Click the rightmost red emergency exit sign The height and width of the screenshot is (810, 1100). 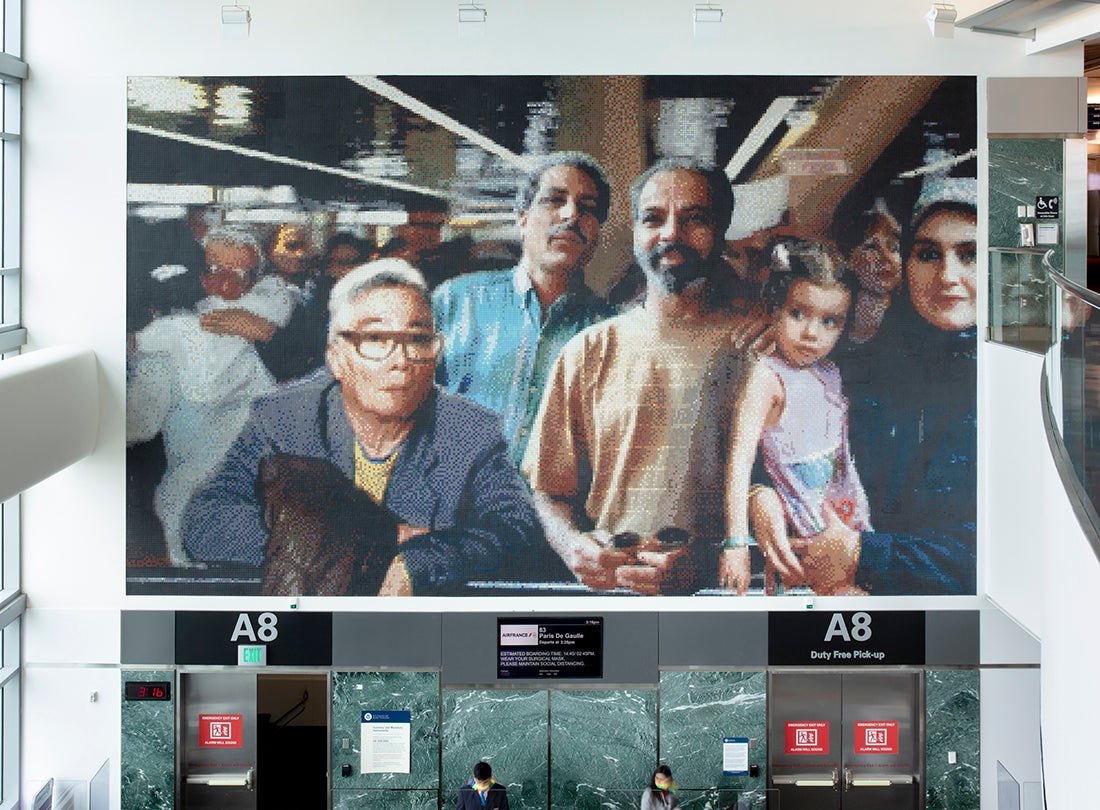click(876, 737)
